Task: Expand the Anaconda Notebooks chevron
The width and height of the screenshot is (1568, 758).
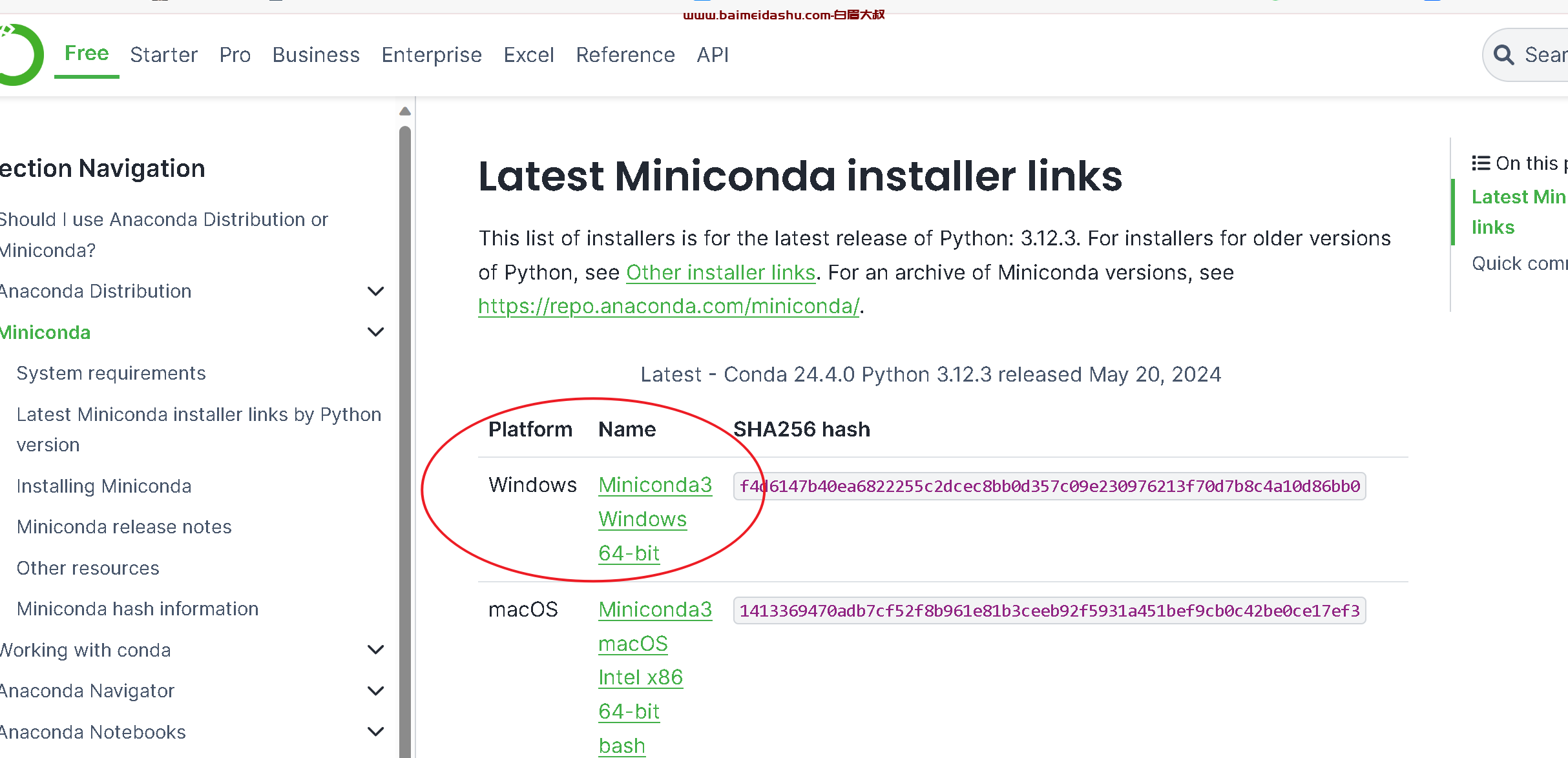Action: (375, 732)
